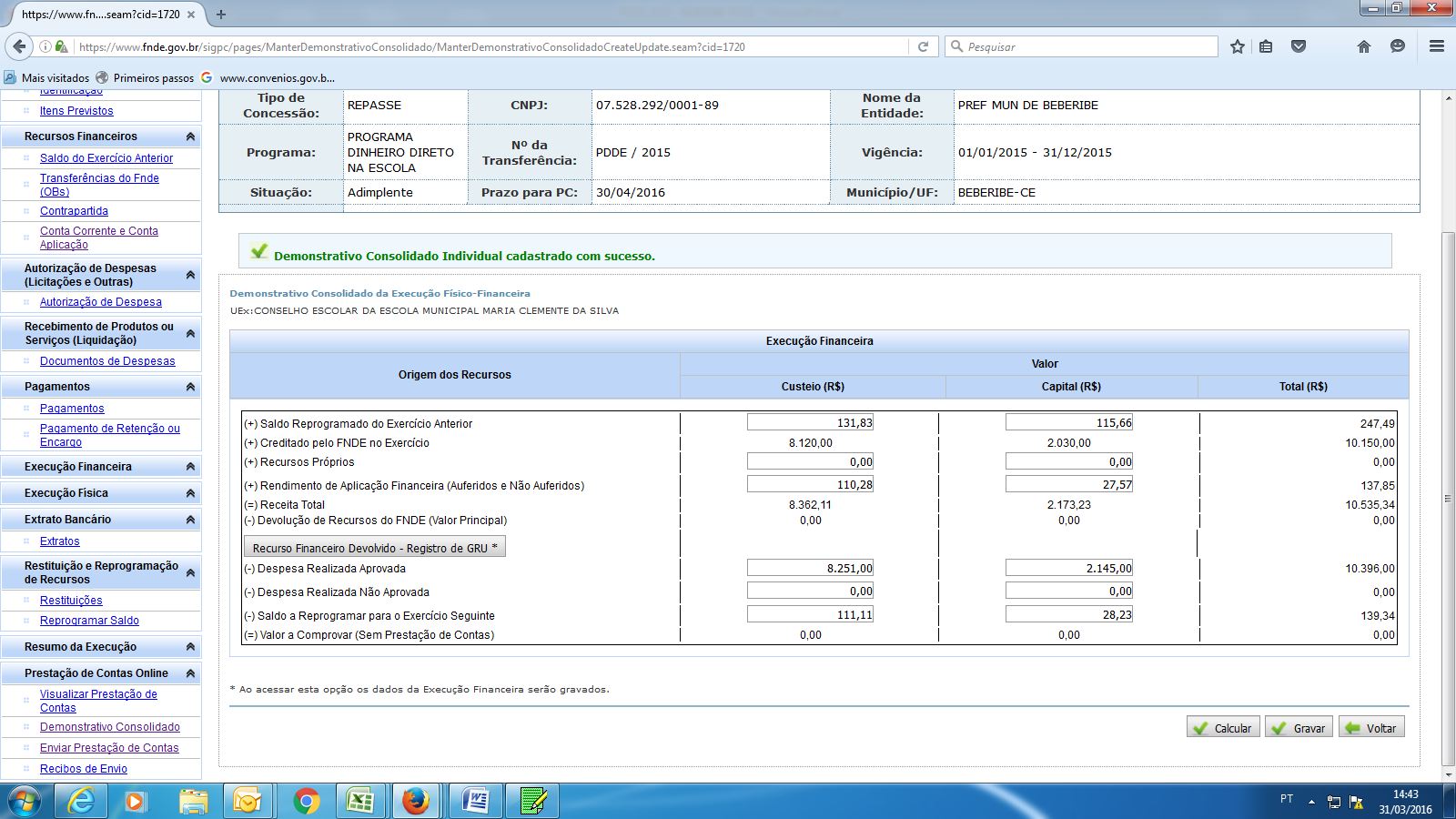This screenshot has height=819, width=1456.
Task: Collapse the Recursos Financeiros sidebar section
Action: coord(190,136)
